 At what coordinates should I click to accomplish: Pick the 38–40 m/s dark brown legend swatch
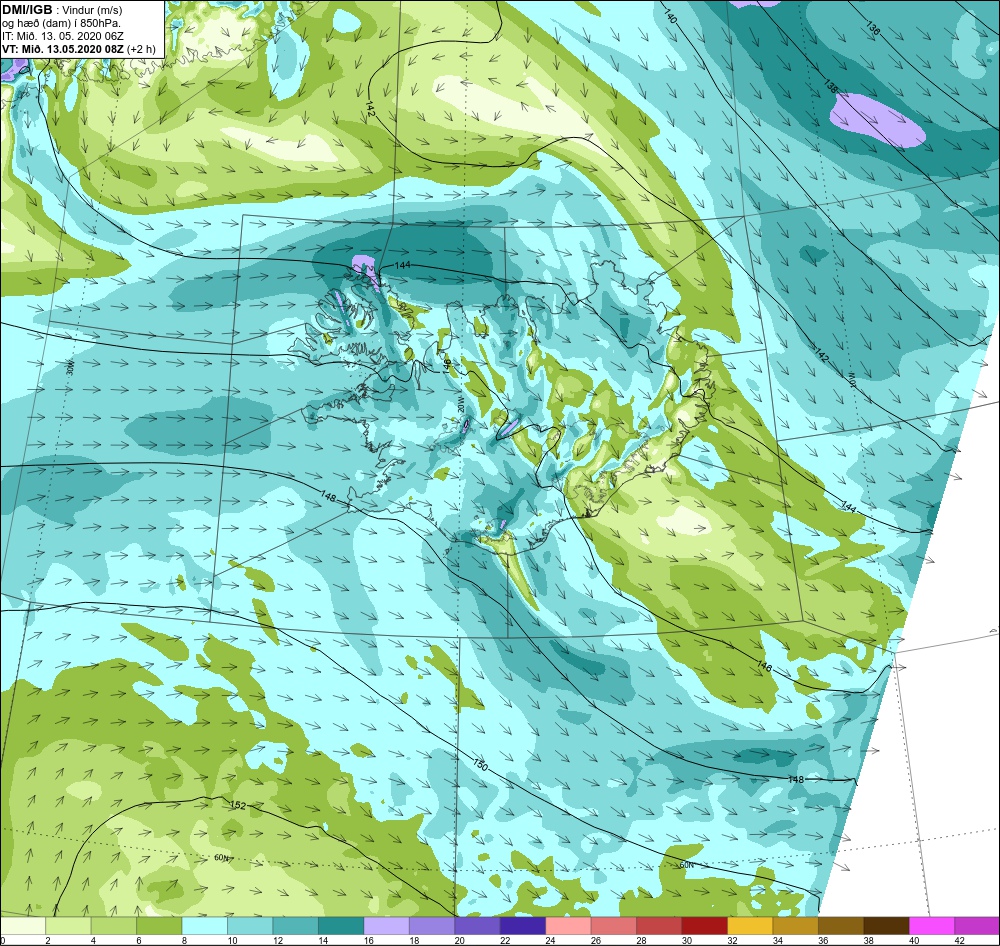[886, 926]
